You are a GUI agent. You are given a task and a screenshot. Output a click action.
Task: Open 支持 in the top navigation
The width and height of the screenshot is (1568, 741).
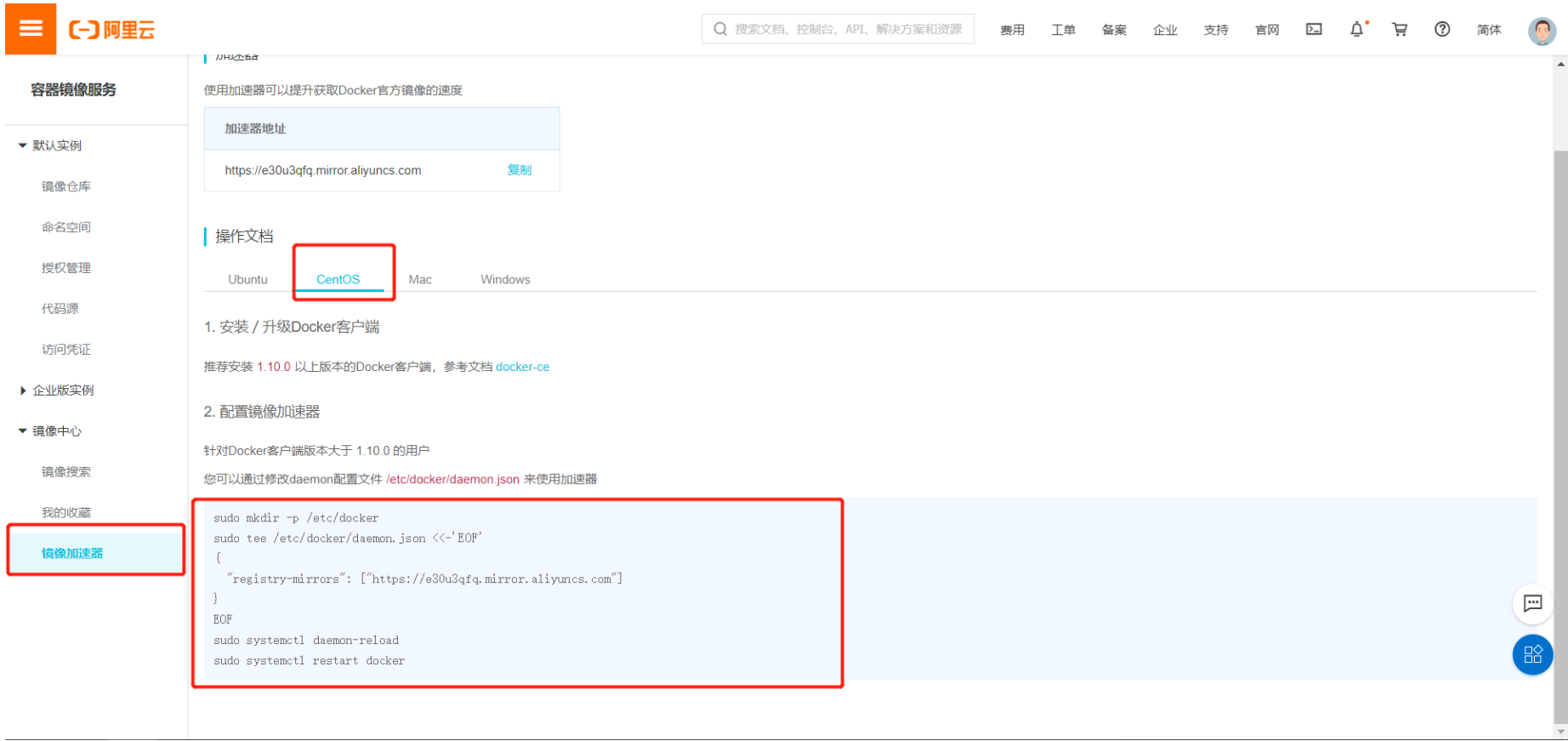pyautogui.click(x=1216, y=30)
